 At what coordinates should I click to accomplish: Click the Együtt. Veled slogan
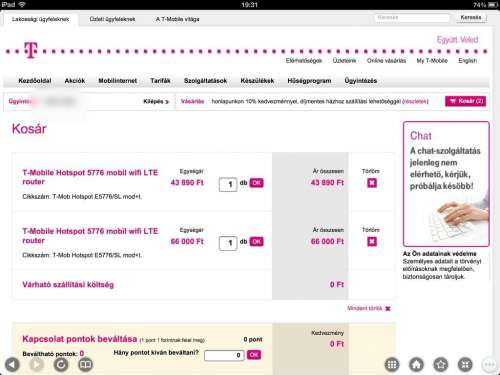coord(457,40)
